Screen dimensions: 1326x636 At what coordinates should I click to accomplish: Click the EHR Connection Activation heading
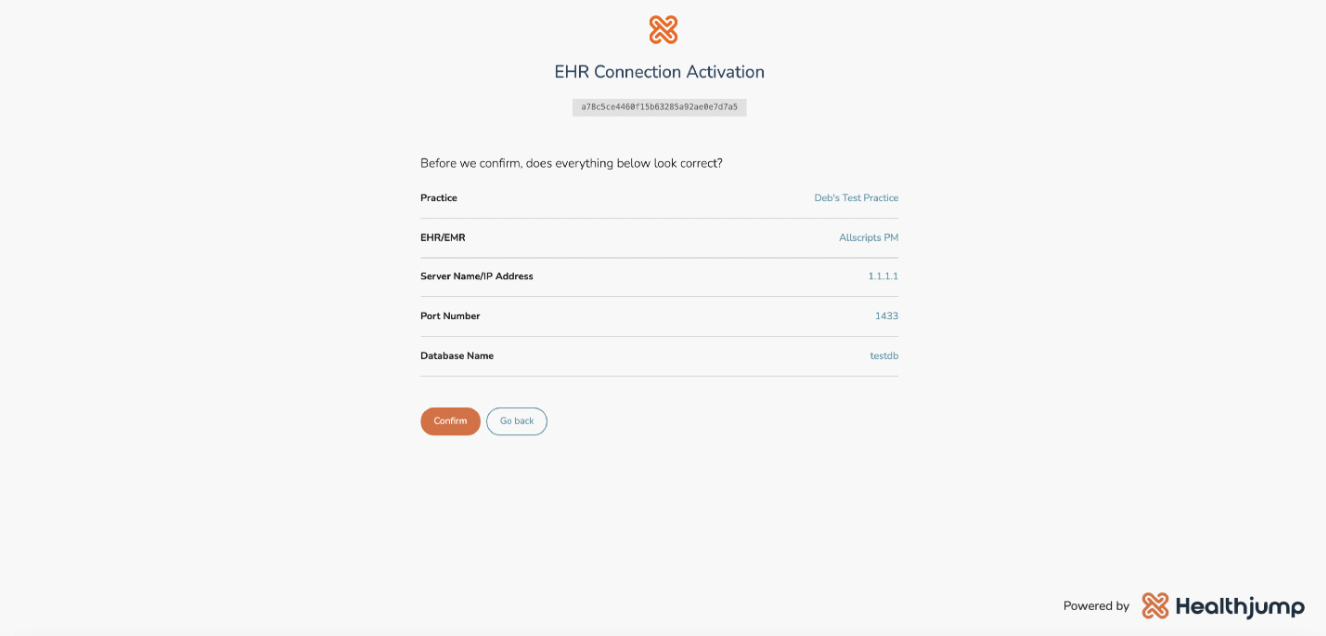(x=660, y=72)
